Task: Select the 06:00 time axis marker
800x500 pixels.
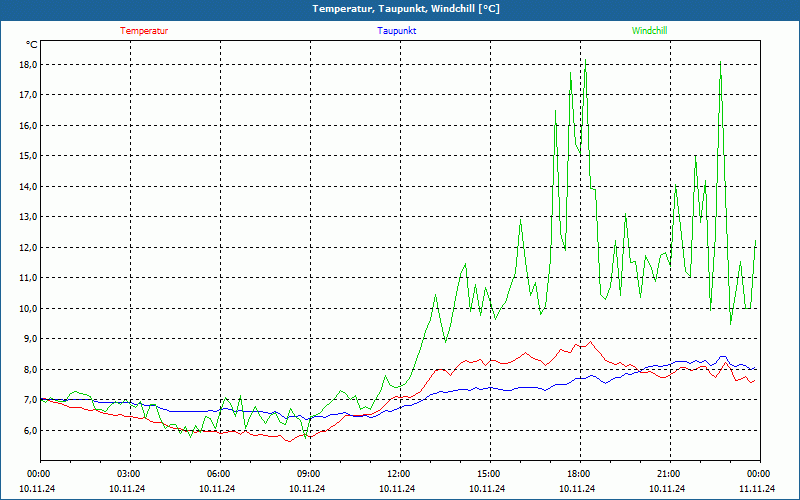Action: (219, 474)
